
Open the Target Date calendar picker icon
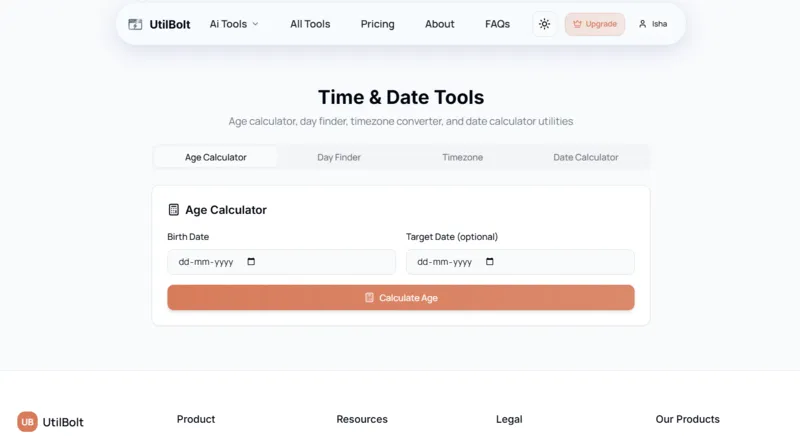click(490, 262)
